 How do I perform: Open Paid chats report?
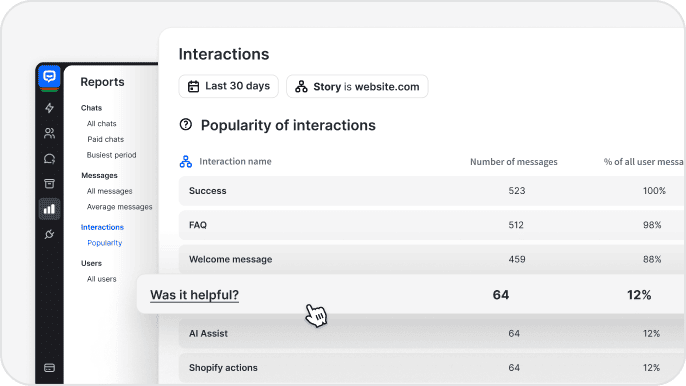[105, 139]
